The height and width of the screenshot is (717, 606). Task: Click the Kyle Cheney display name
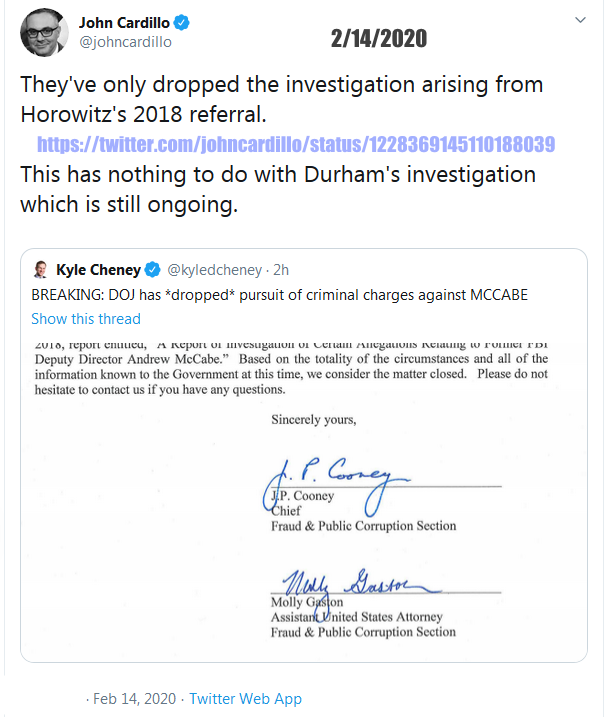(x=99, y=270)
